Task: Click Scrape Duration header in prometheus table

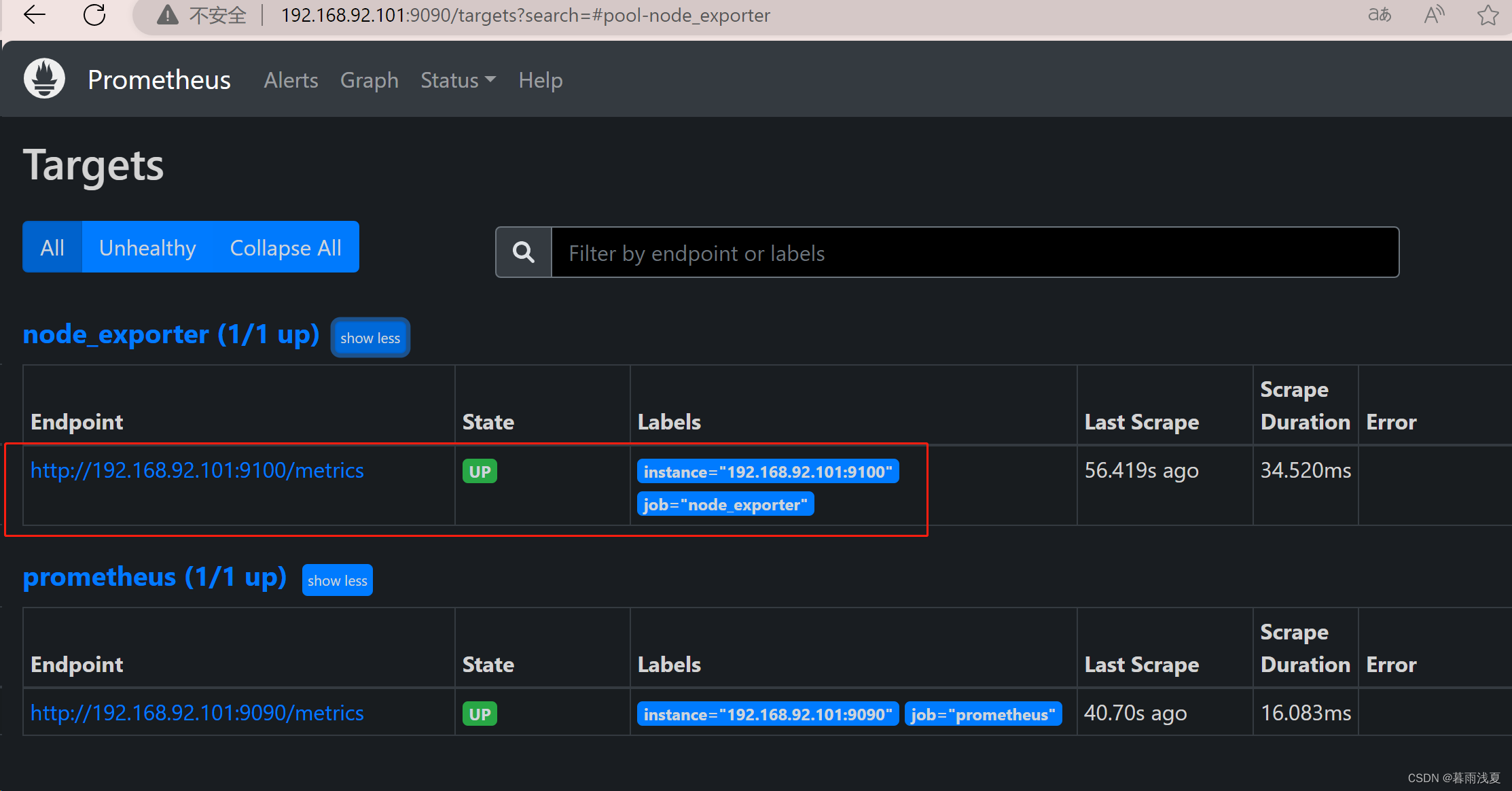Action: click(1305, 648)
